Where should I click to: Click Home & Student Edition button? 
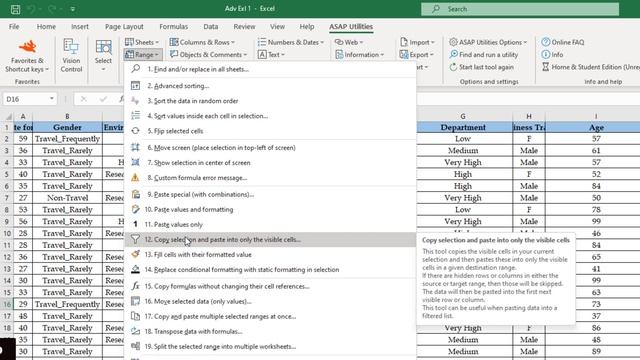click(591, 67)
